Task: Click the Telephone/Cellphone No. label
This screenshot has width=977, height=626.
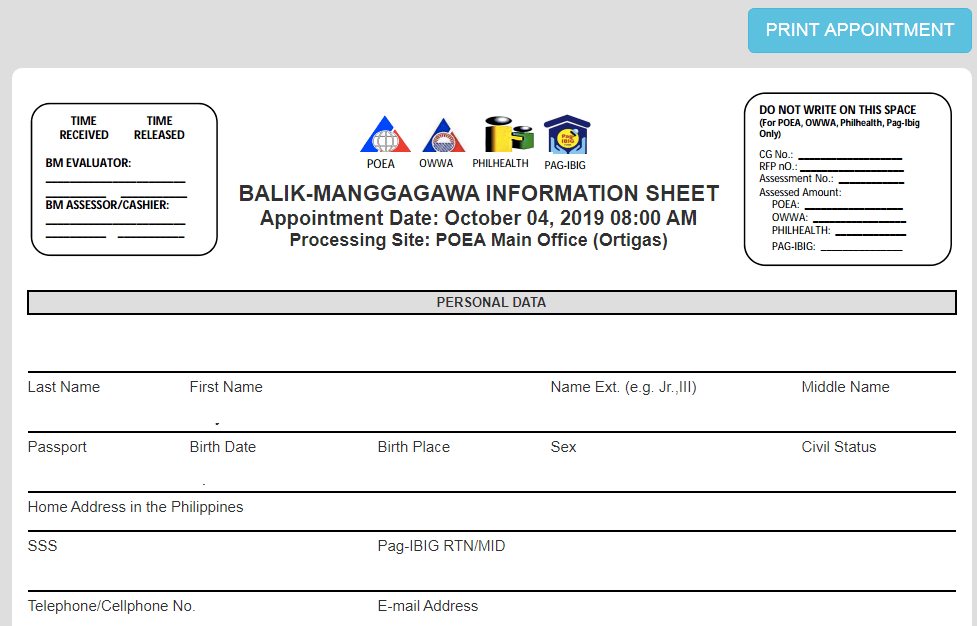Action: [x=111, y=606]
